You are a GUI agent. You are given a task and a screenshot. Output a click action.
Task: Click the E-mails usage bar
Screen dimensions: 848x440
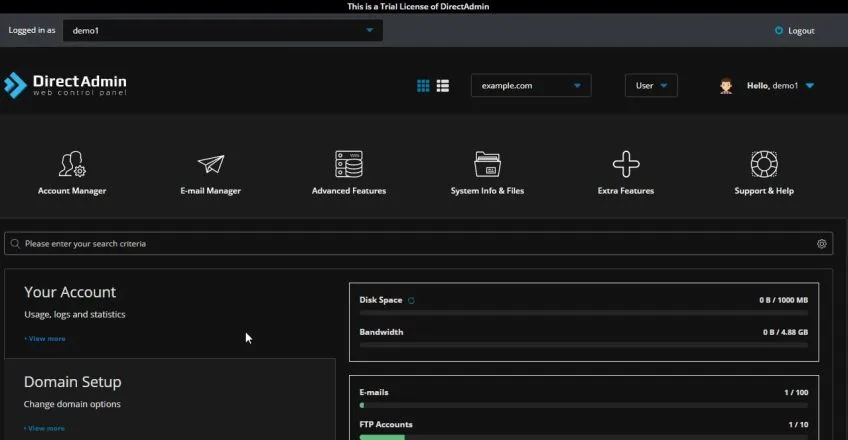tap(584, 405)
